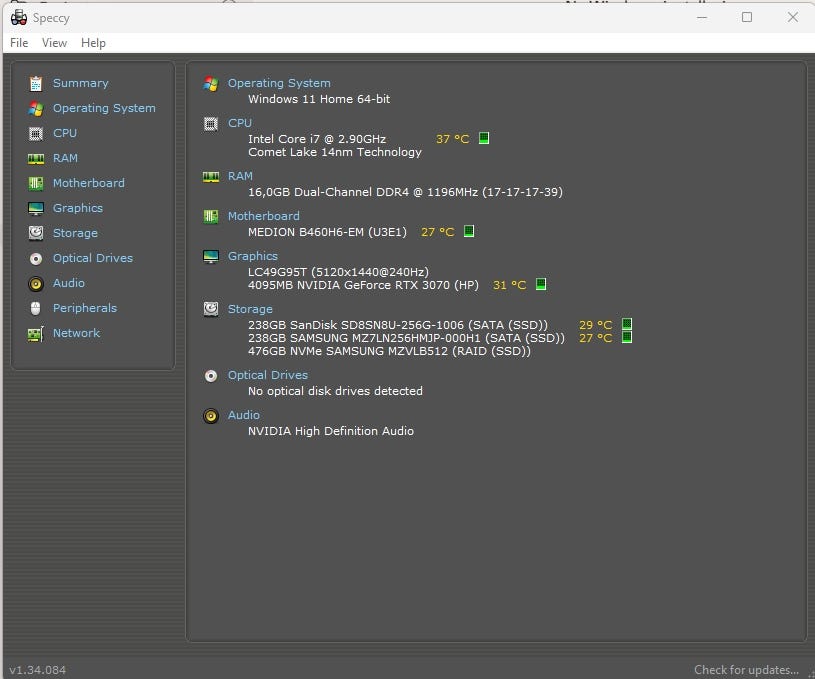Click the 16,0GB Dual-Channel DDR4 line
815x679 pixels.
coord(405,192)
